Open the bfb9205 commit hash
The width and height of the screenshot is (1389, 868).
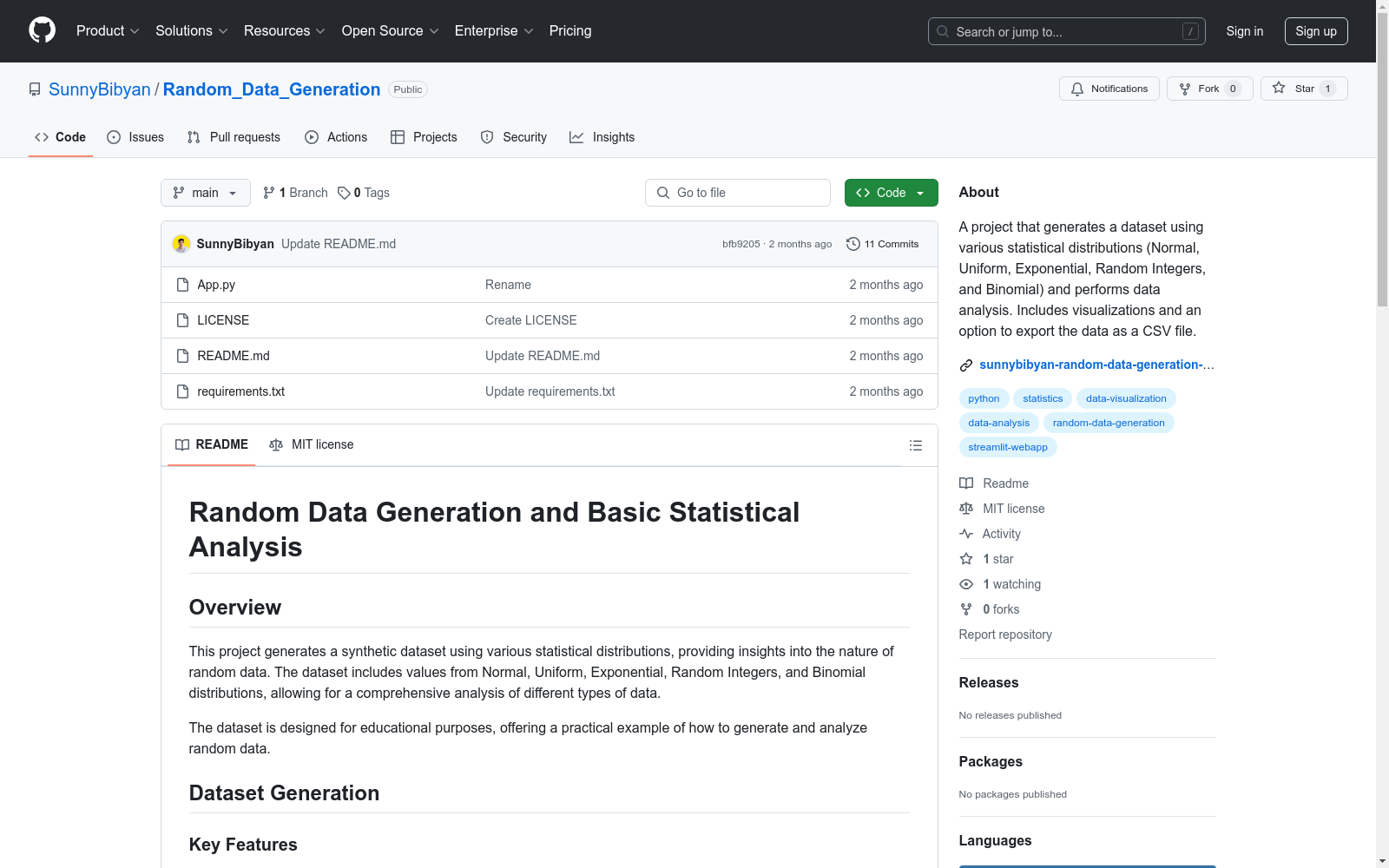click(741, 245)
